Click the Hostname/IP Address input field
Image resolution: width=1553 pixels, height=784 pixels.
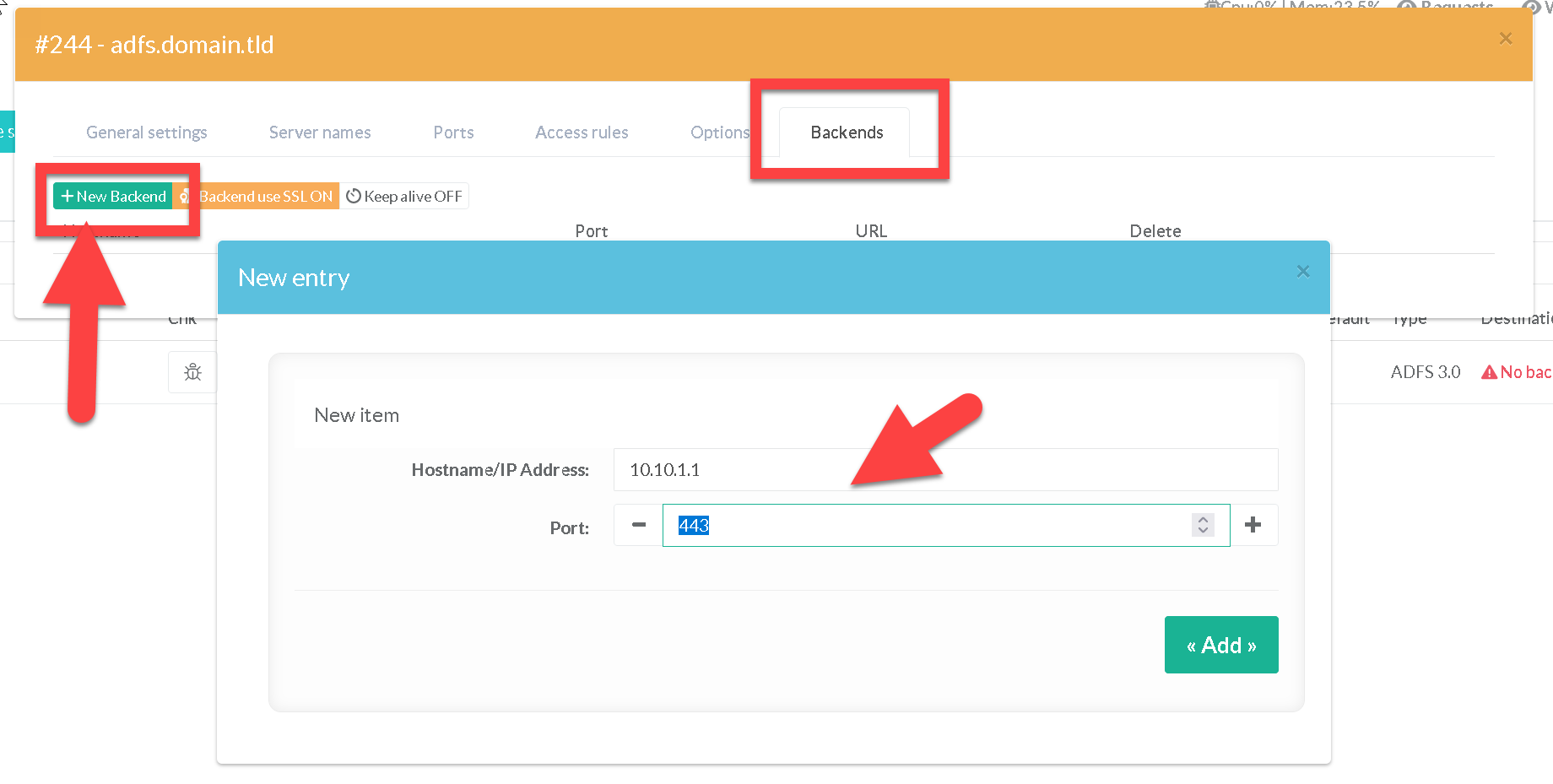945,470
